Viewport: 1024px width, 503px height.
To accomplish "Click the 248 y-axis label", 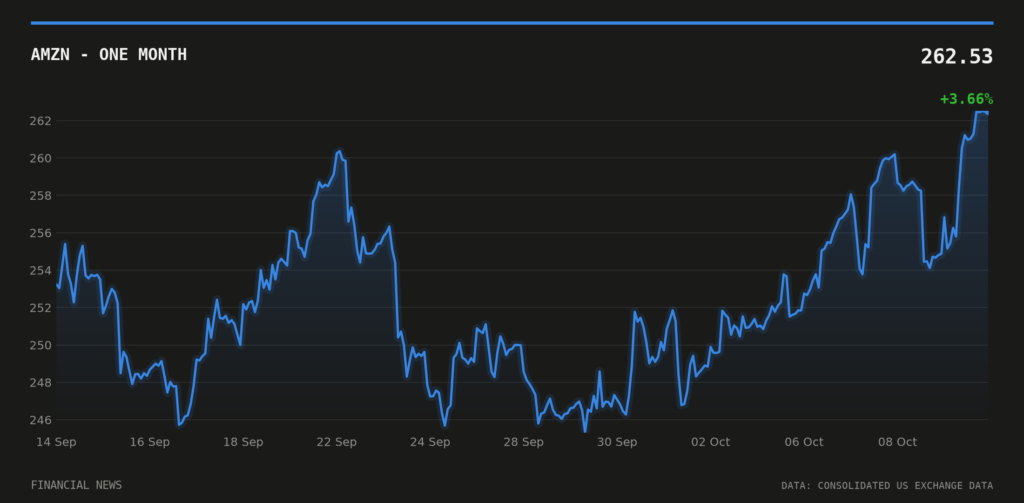I will tap(40, 382).
